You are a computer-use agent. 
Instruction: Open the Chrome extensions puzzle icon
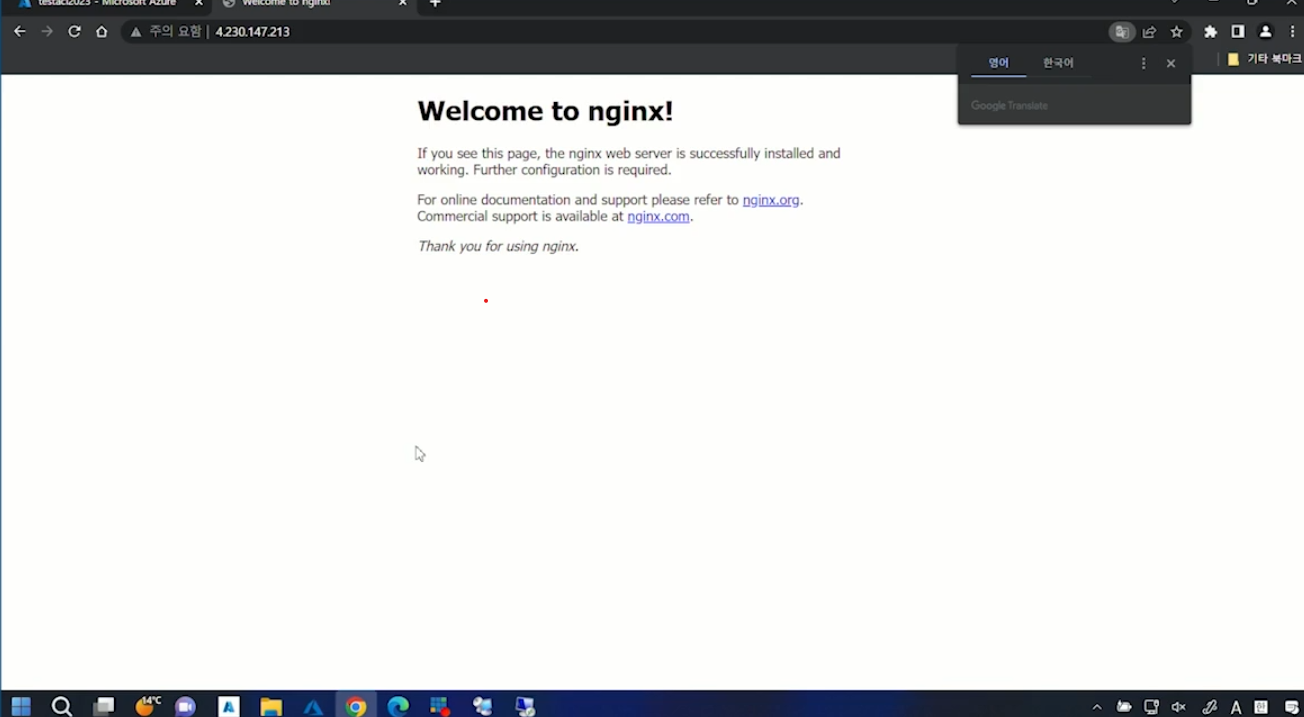(1211, 32)
